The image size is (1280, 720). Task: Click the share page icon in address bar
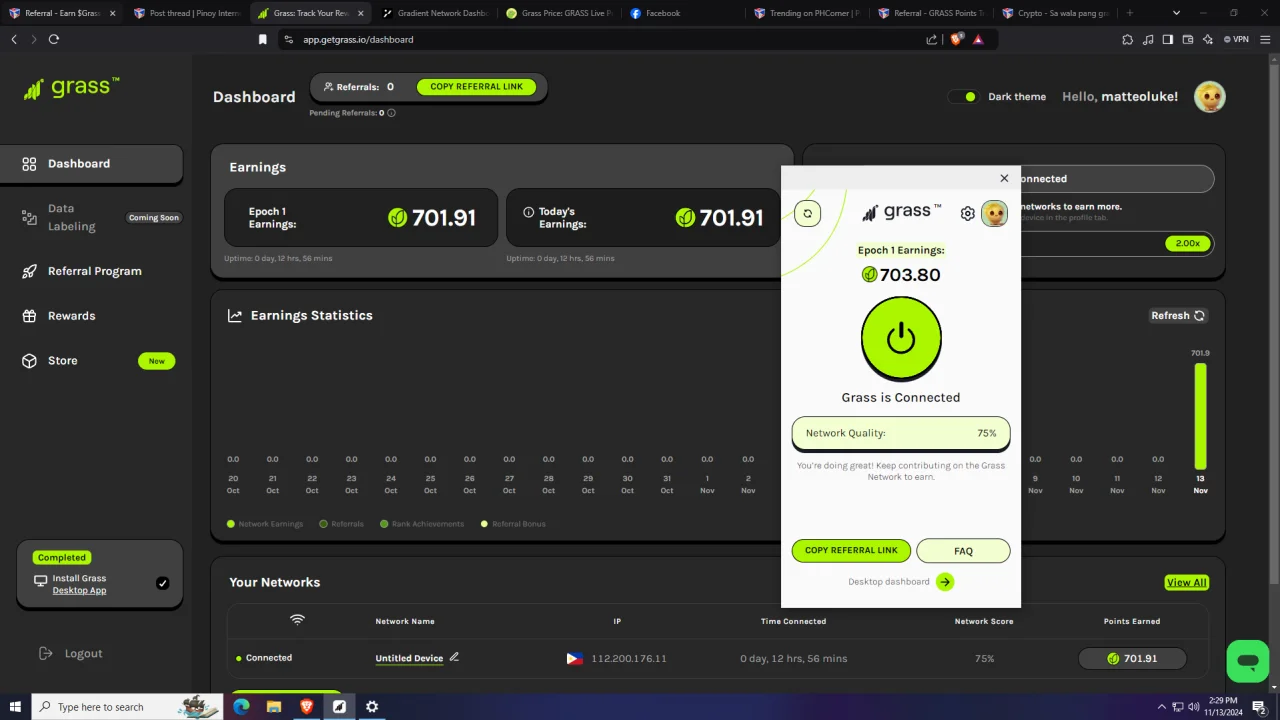[x=932, y=39]
